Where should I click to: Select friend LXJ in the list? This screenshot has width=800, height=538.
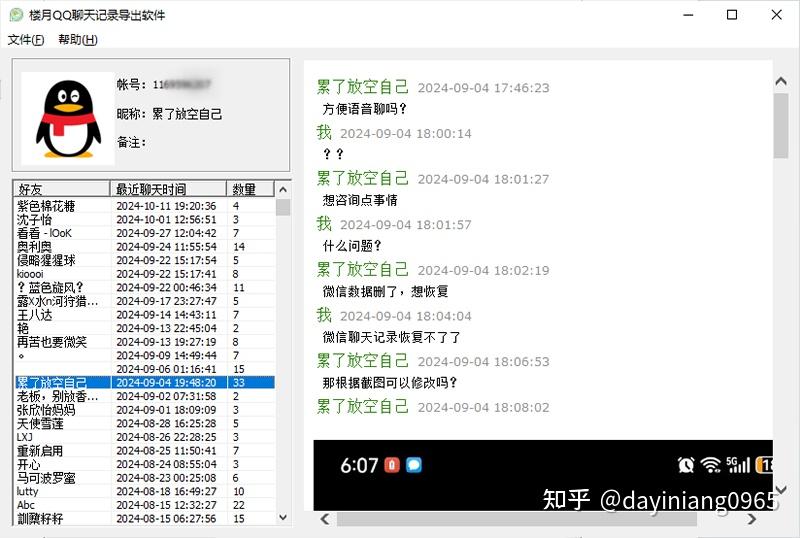(24, 437)
